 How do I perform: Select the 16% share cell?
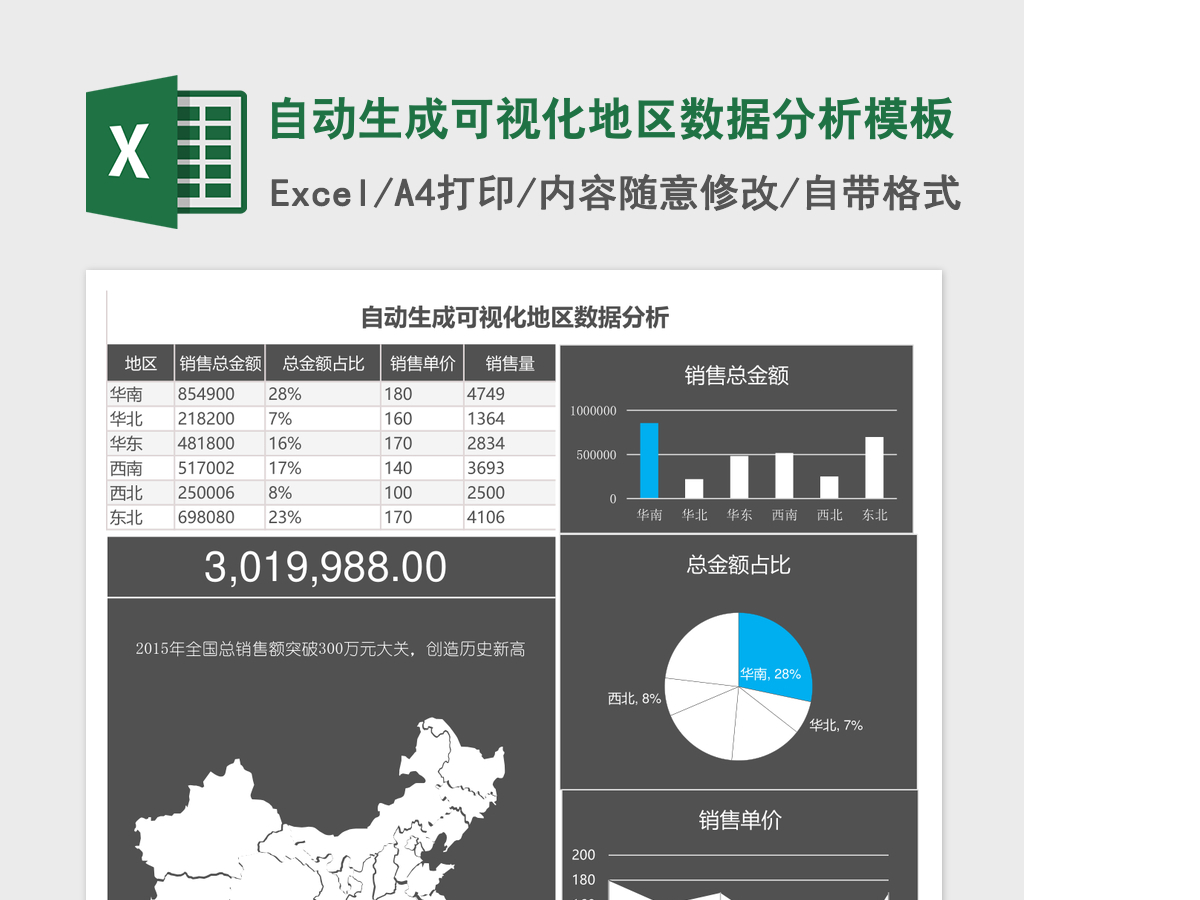pyautogui.click(x=323, y=443)
